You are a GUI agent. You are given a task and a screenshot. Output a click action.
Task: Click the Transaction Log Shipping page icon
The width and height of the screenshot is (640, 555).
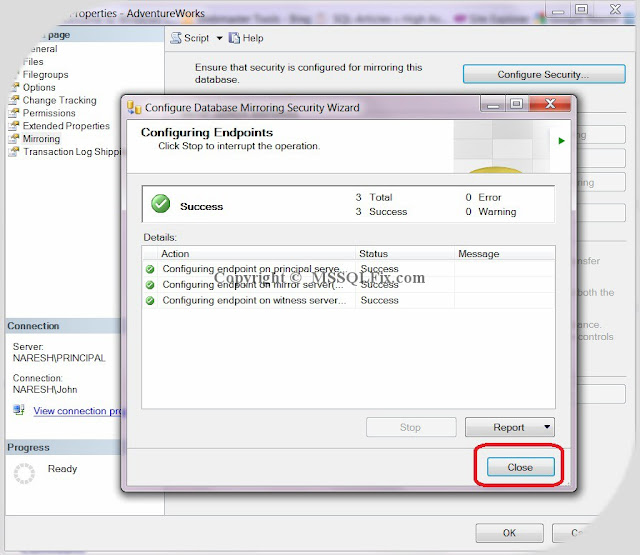(15, 151)
